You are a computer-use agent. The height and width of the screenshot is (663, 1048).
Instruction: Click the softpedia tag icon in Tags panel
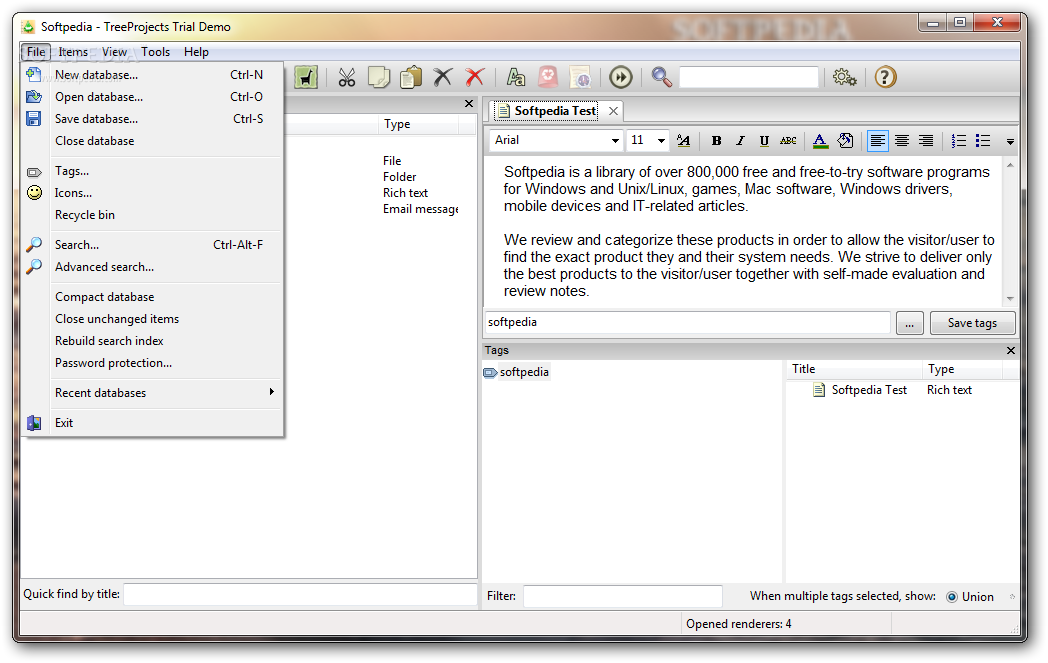(491, 372)
